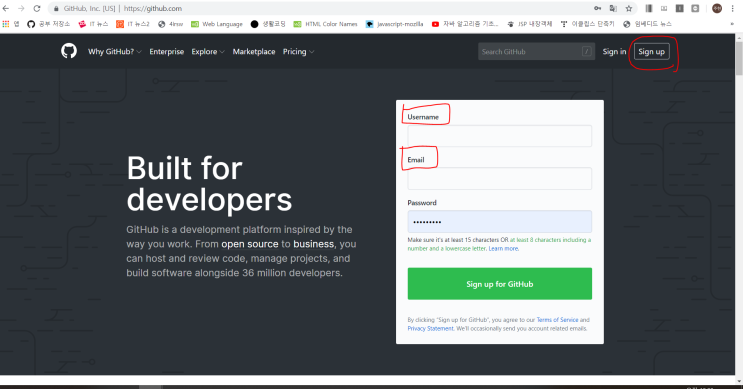Screen dimensions: 743x389
Task: Click the address bar URL https://github.com
Action: [x=153, y=9]
